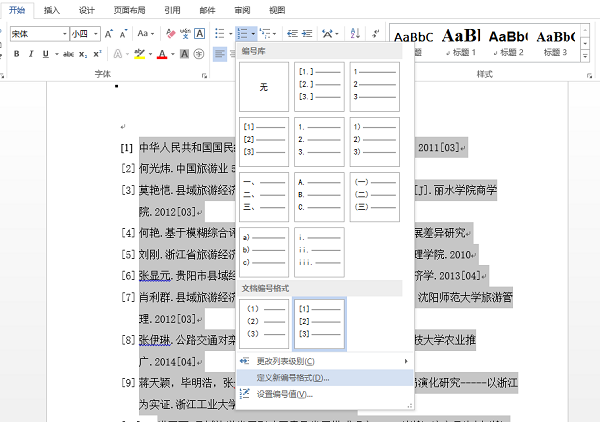Select the 无 numbering thumbnail
The width and height of the screenshot is (600, 422).
pos(264,87)
